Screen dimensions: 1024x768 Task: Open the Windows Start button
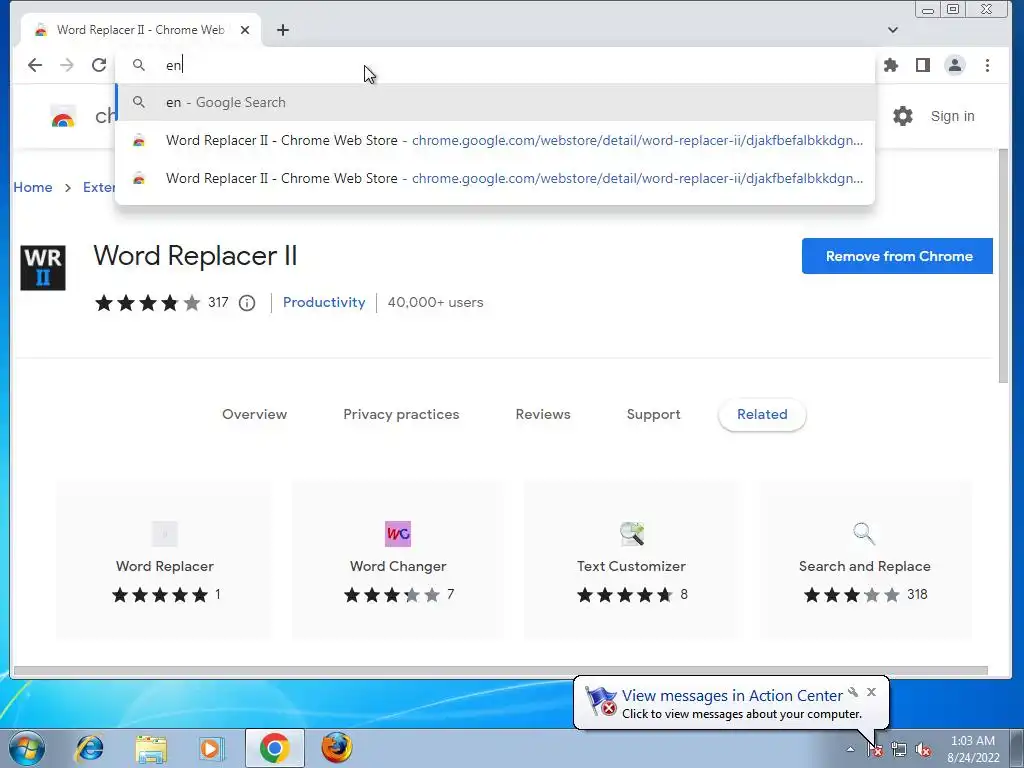coord(27,748)
